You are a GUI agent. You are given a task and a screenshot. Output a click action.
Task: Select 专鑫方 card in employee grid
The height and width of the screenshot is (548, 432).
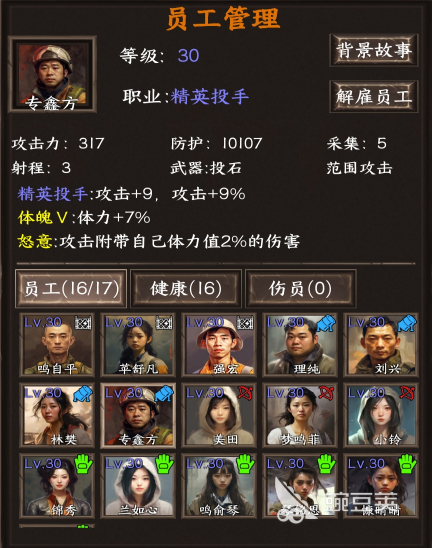point(138,416)
